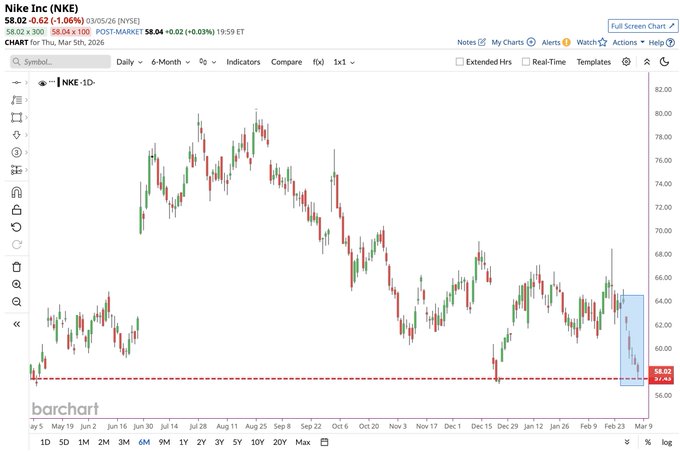Viewport: 680px width, 452px height.
Task: Open the Fibonacci lines tool group
Action: (x=16, y=100)
